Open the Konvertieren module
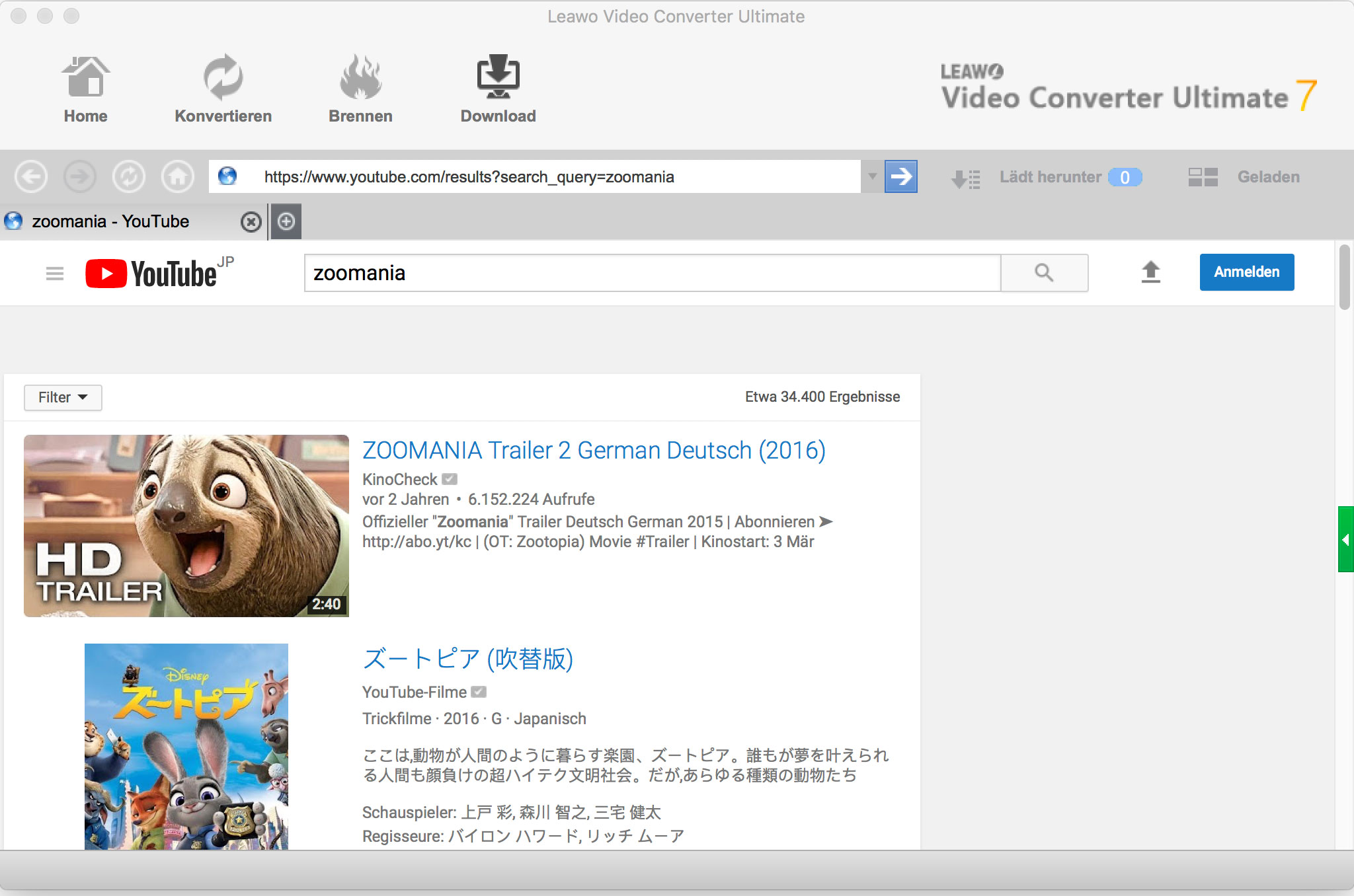 coord(223,89)
